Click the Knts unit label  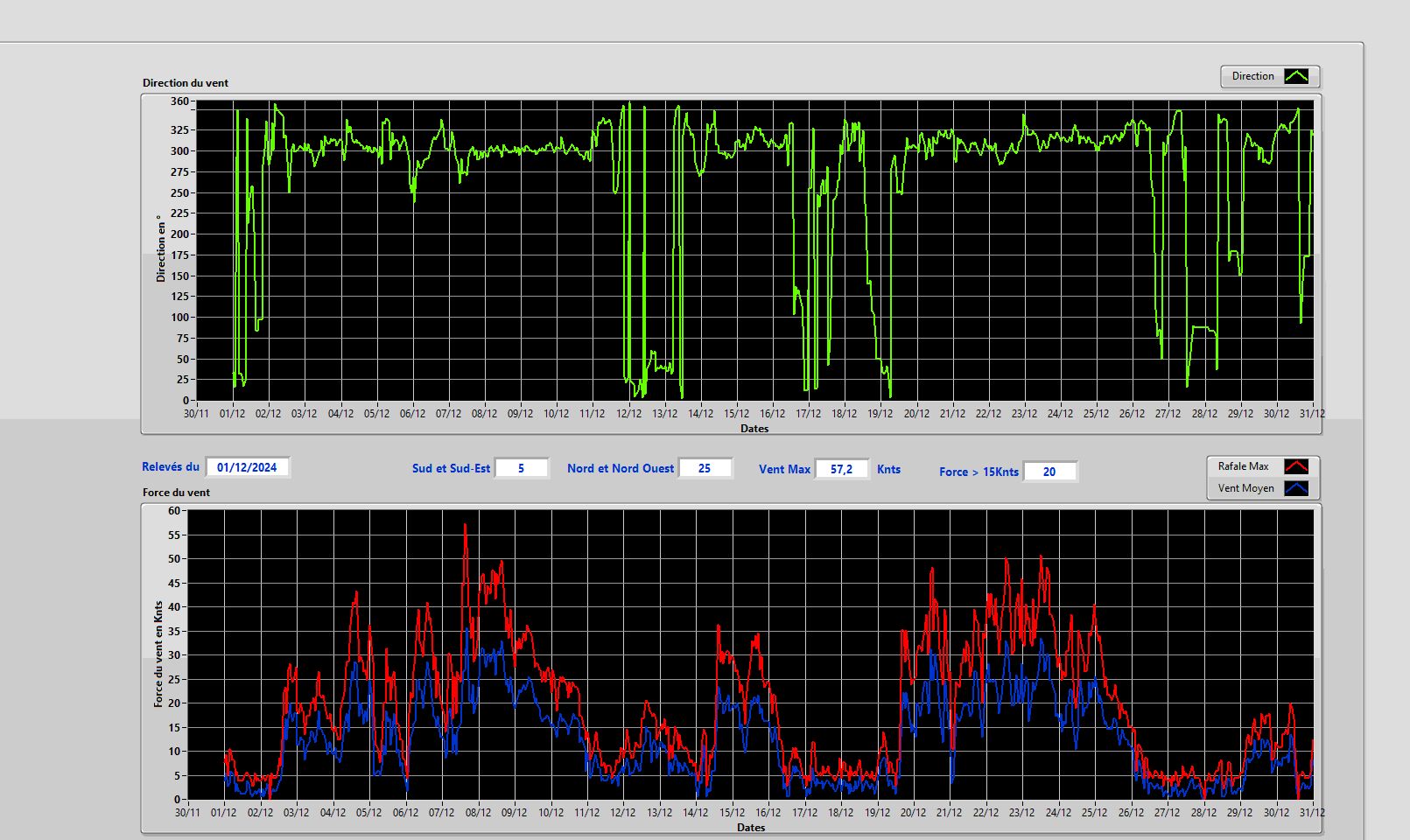coord(888,470)
